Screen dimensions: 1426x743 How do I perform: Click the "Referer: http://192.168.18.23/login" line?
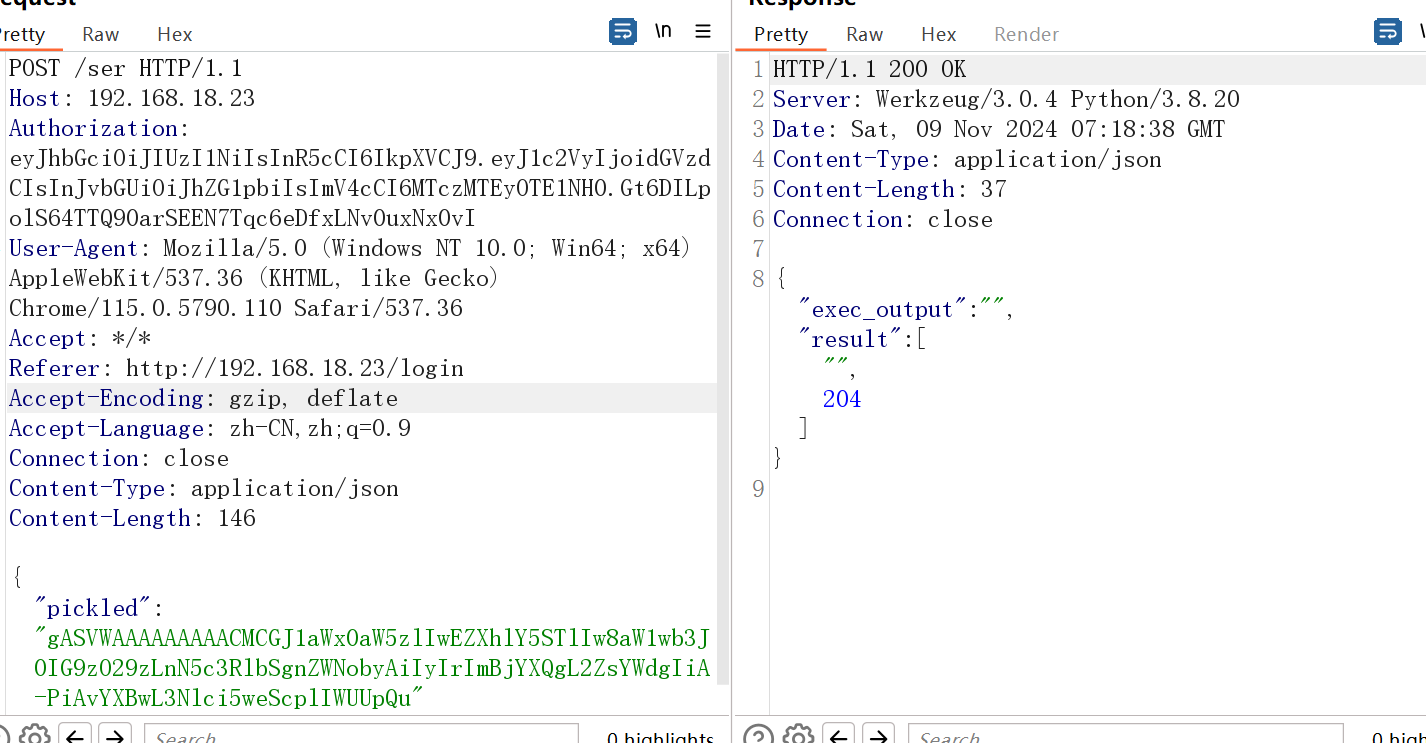pyautogui.click(x=236, y=368)
